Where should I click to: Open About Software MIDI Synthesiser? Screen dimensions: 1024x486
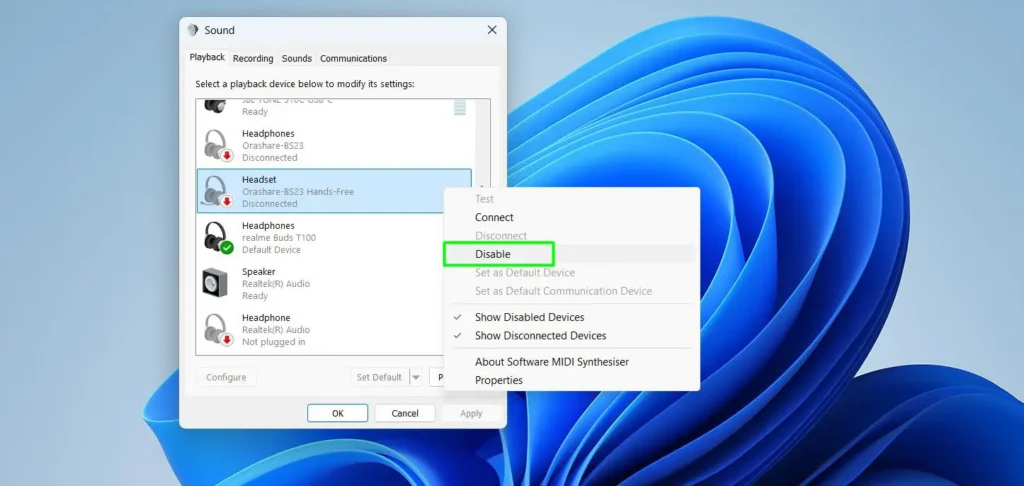pos(552,362)
